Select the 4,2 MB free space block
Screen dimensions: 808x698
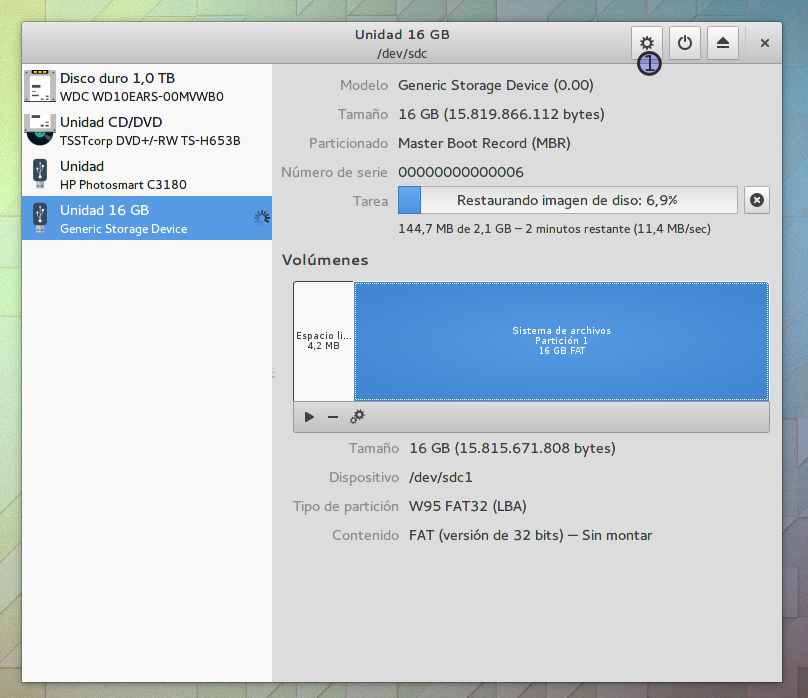323,341
